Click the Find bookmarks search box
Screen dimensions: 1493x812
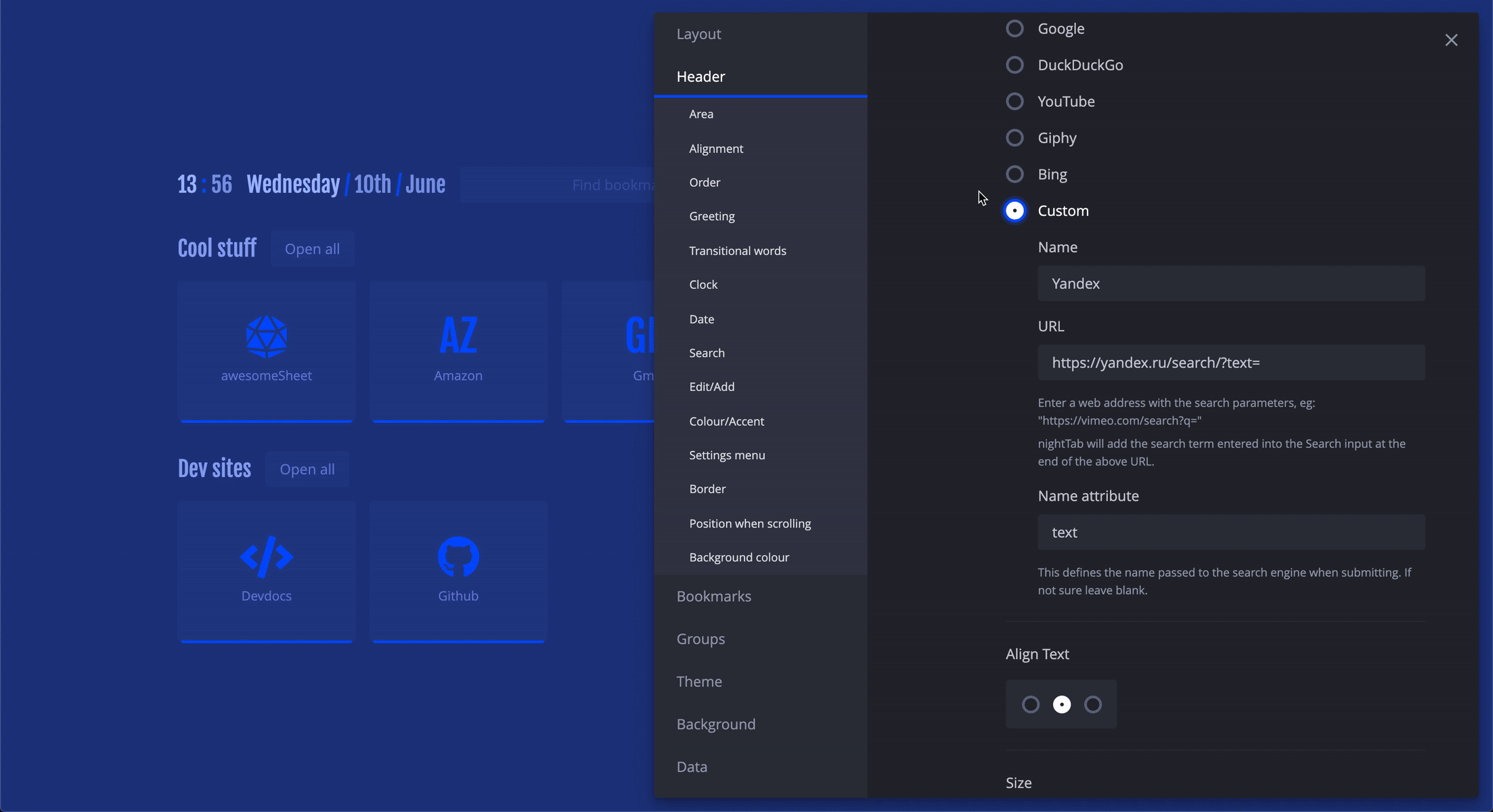pyautogui.click(x=557, y=185)
